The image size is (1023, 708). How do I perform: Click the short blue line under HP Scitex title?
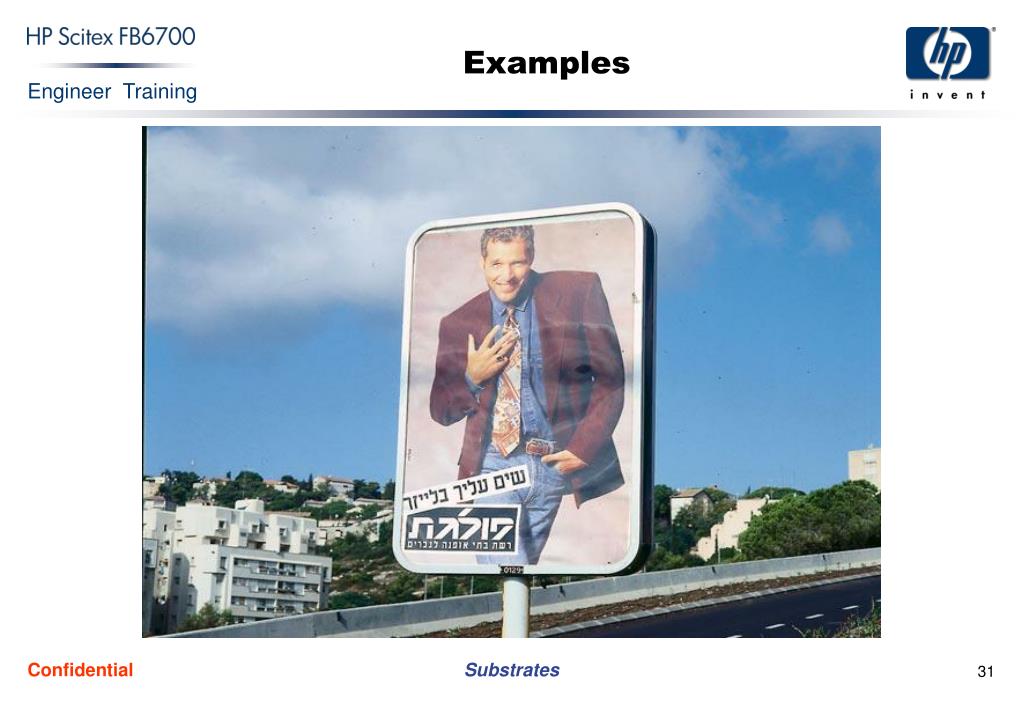116,65
